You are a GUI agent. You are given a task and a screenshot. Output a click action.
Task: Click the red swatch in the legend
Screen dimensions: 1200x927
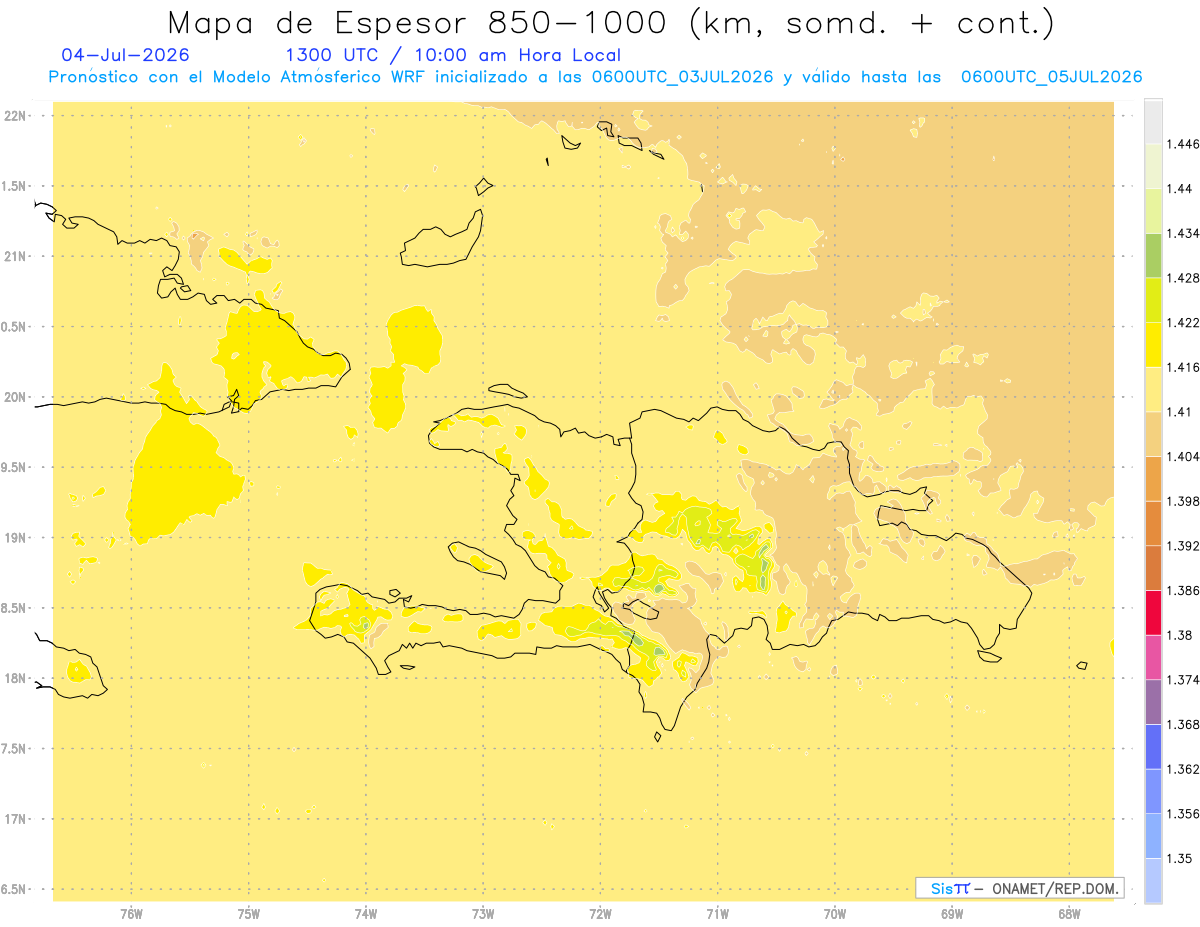point(1153,613)
